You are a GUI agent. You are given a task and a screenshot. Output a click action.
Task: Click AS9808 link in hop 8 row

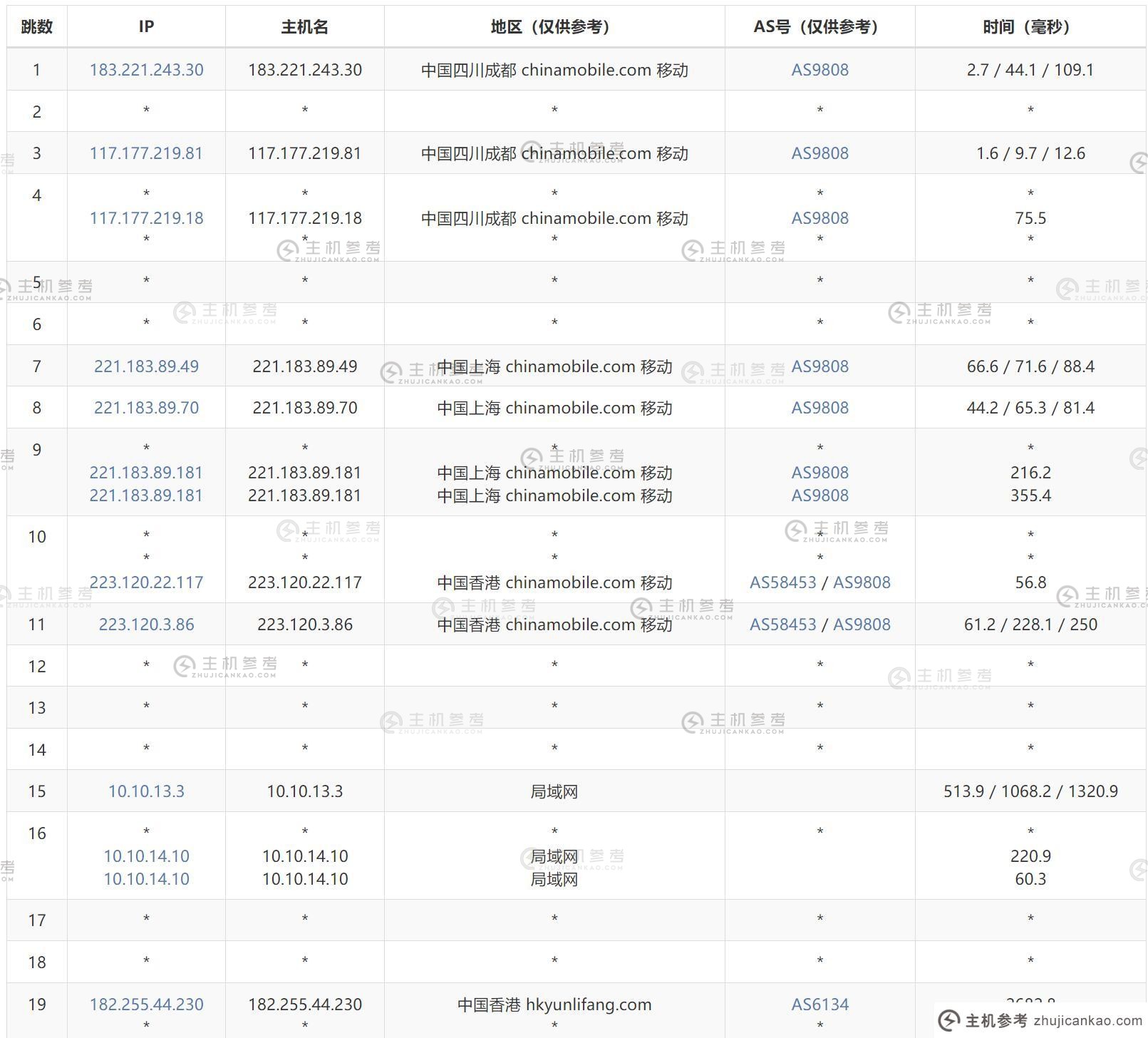click(819, 408)
